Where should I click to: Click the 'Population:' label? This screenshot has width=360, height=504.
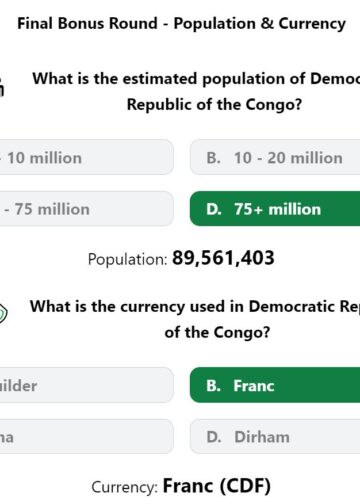coord(127,259)
